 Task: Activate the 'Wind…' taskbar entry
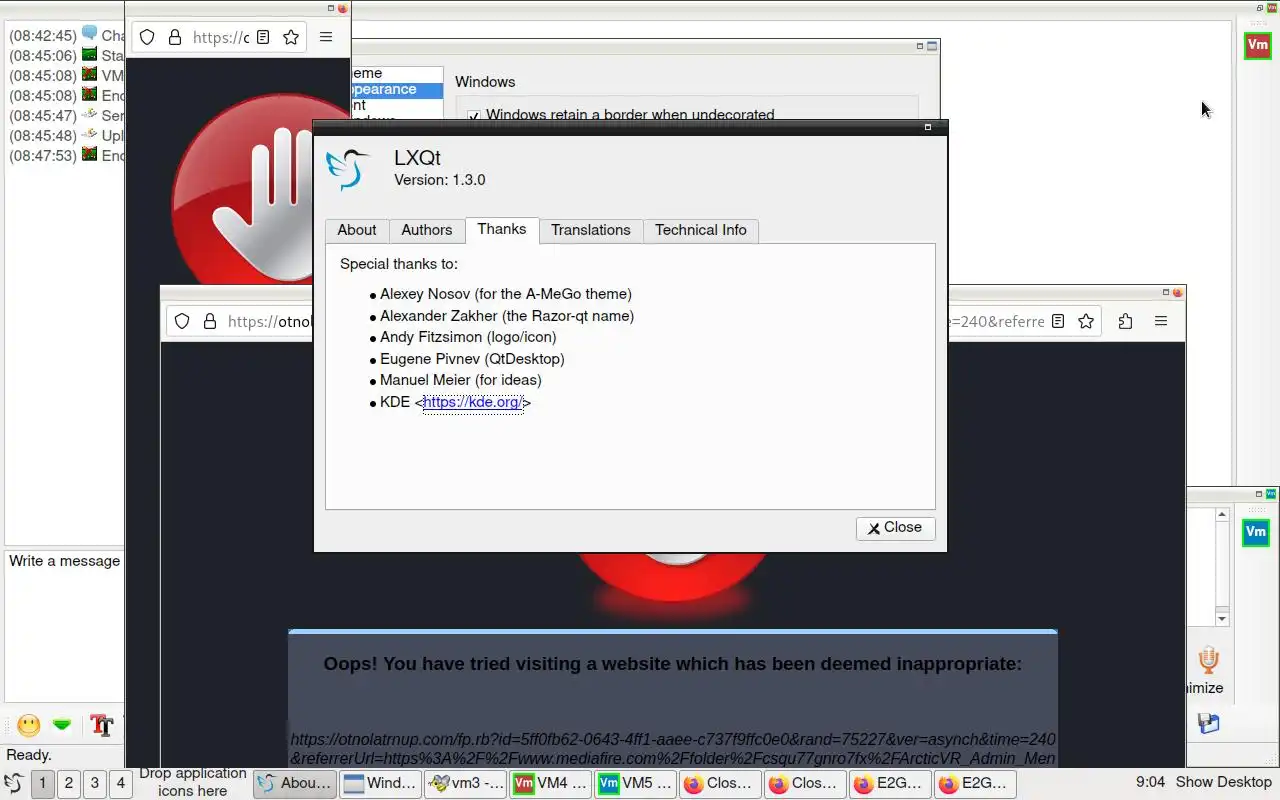click(380, 783)
